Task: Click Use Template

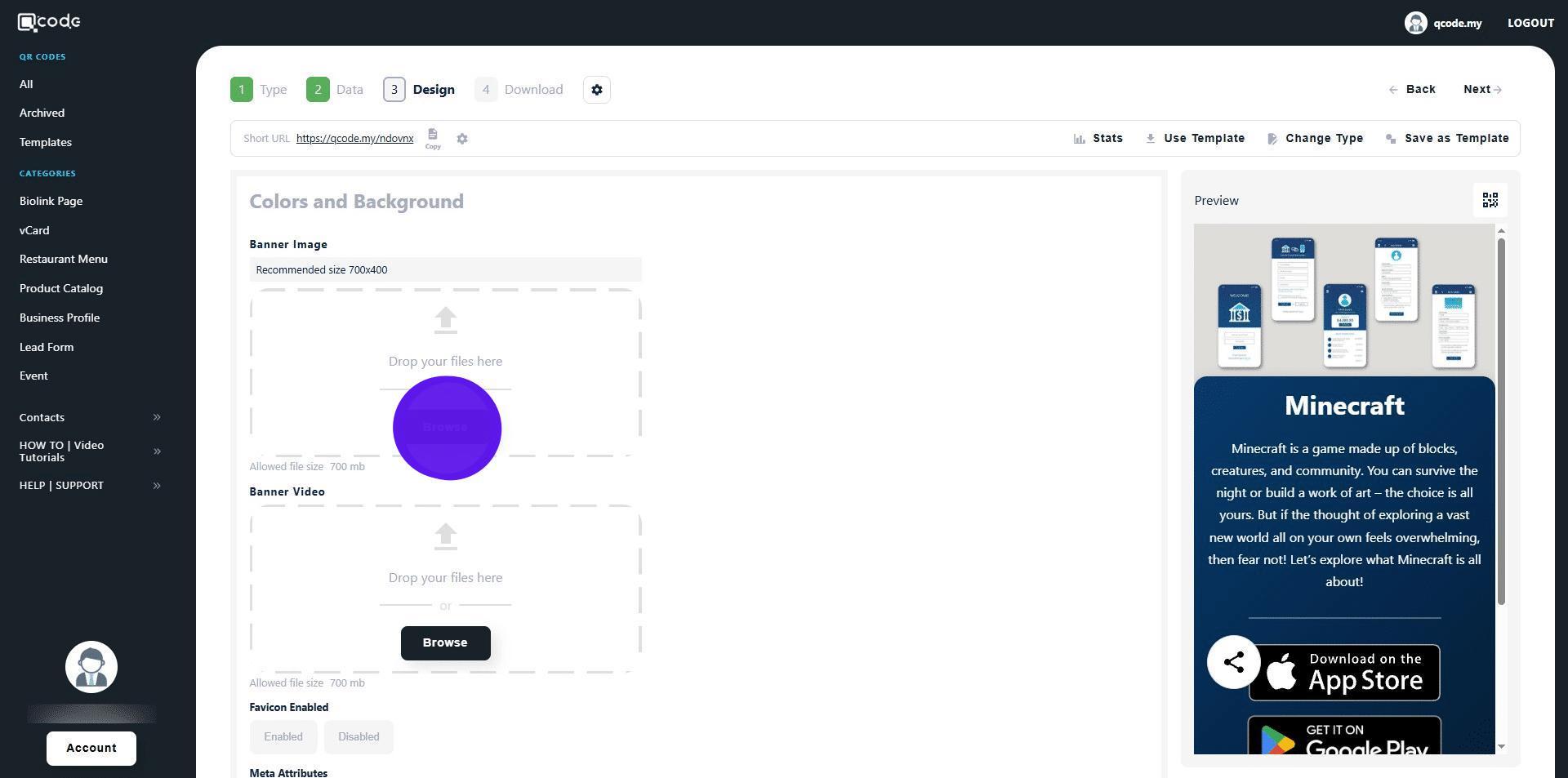Action: click(1195, 139)
